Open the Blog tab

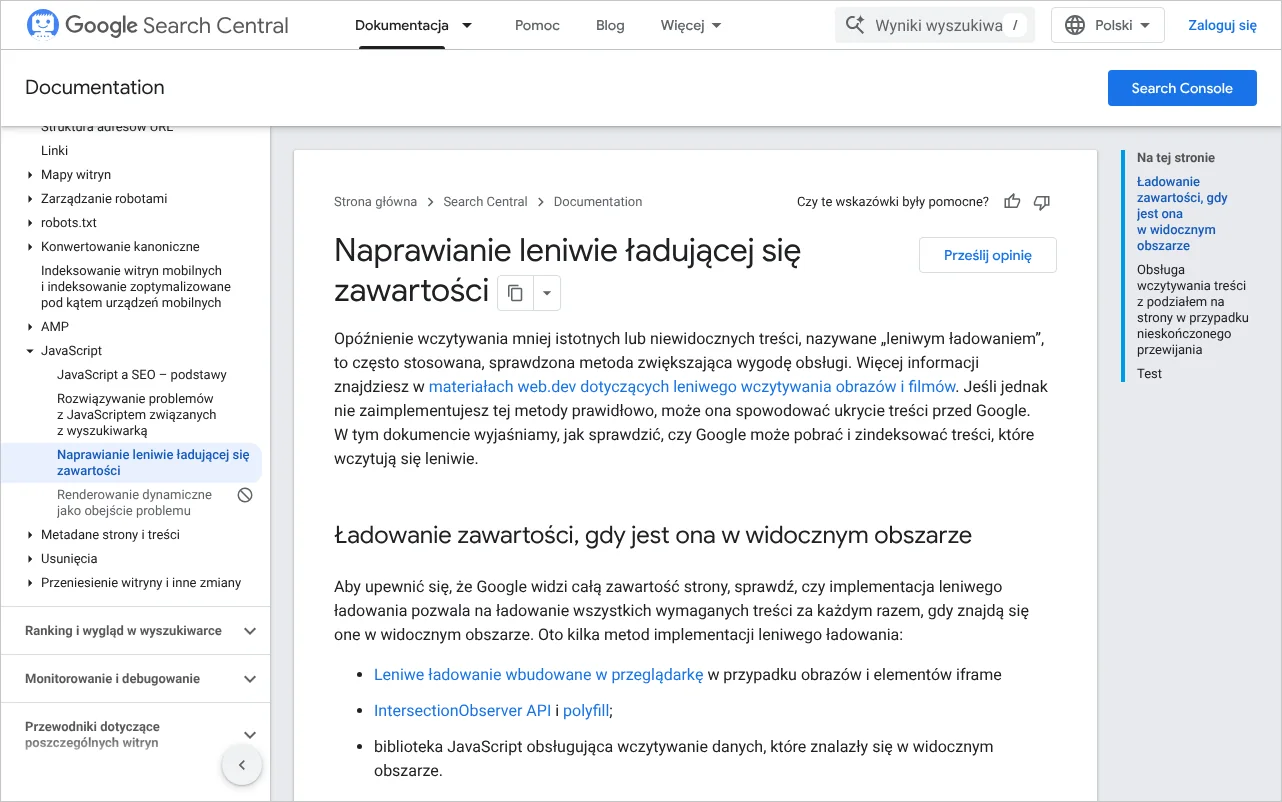click(610, 25)
